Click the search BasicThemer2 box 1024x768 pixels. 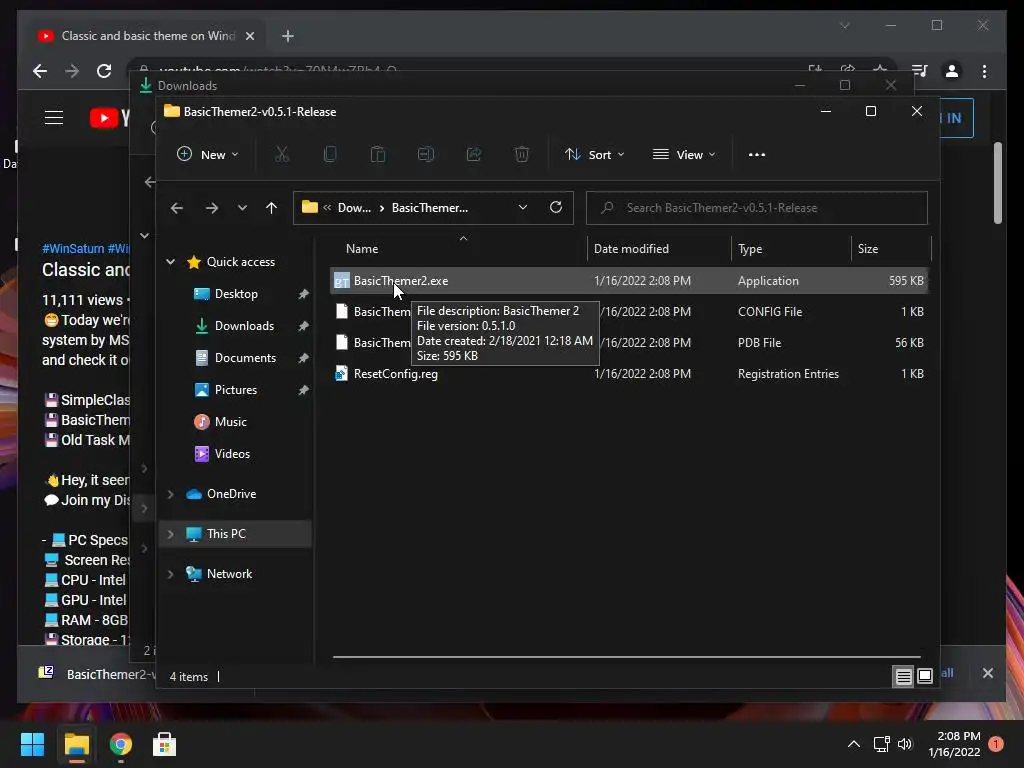point(757,208)
